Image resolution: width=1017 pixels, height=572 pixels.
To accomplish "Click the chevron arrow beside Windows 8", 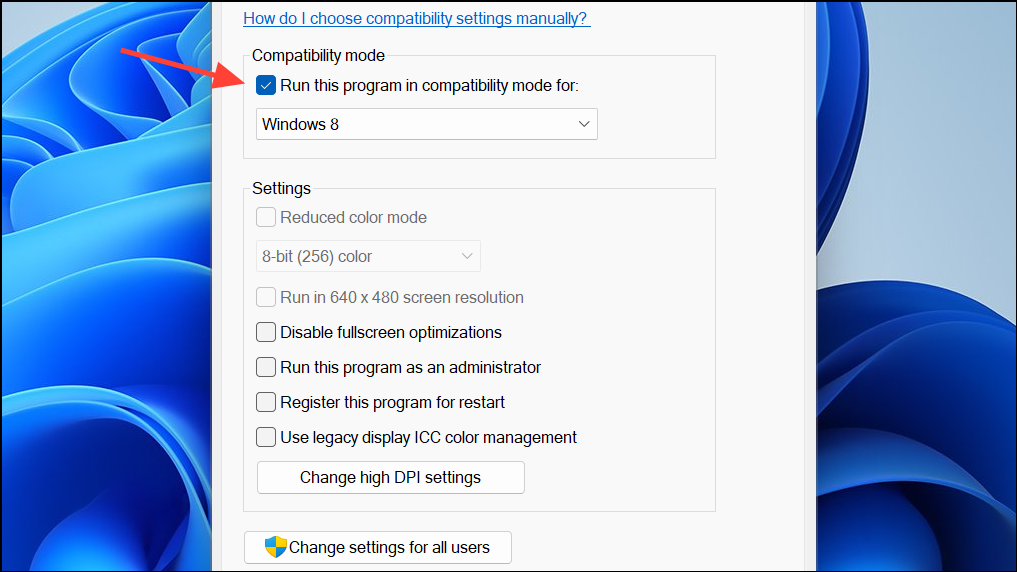I will [584, 125].
